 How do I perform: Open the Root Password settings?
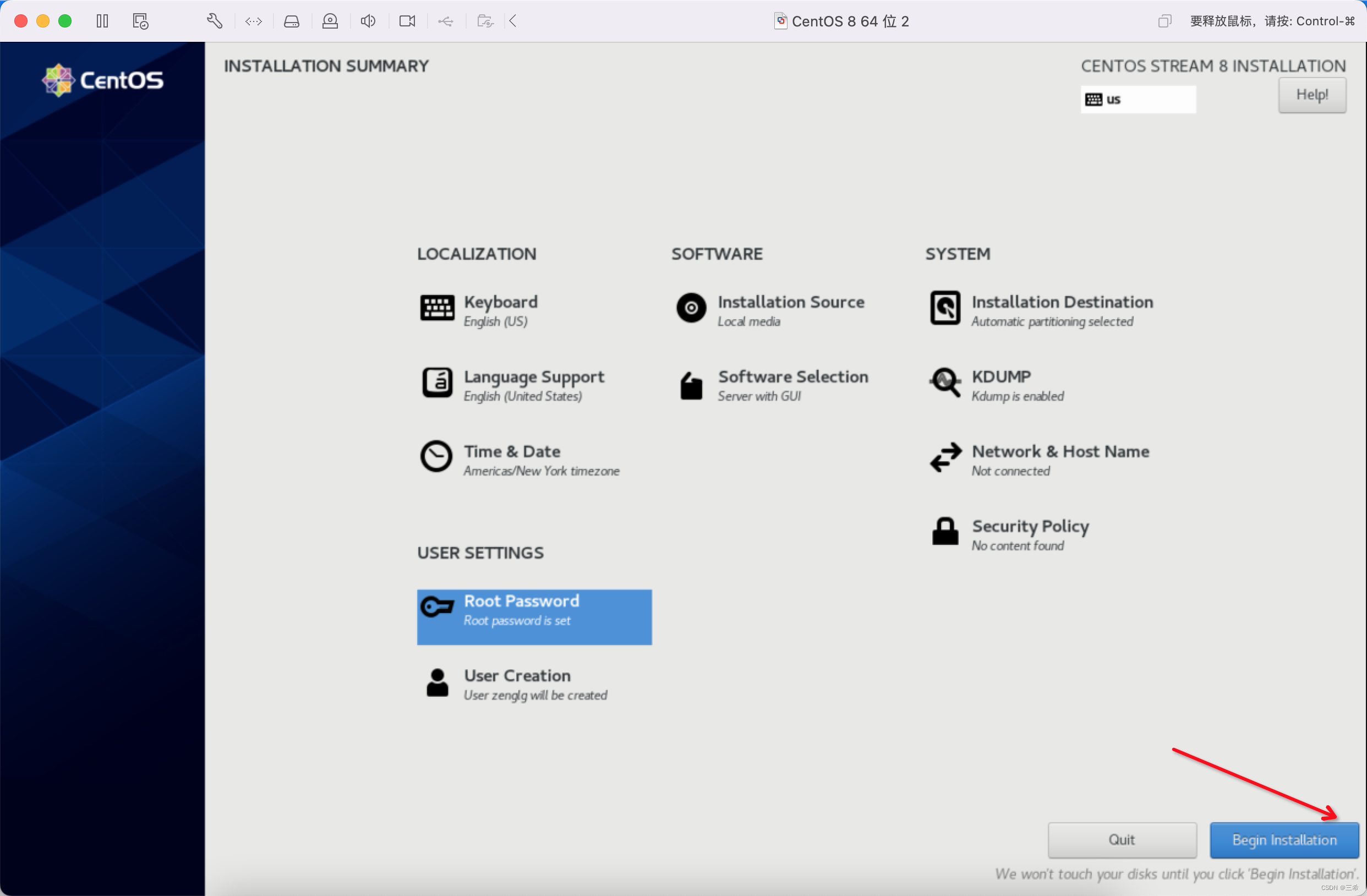tap(534, 617)
